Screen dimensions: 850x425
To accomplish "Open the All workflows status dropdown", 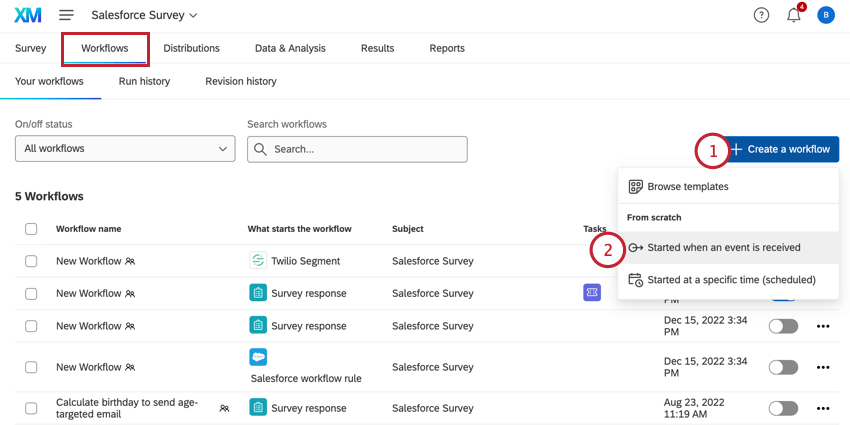I will coord(125,149).
